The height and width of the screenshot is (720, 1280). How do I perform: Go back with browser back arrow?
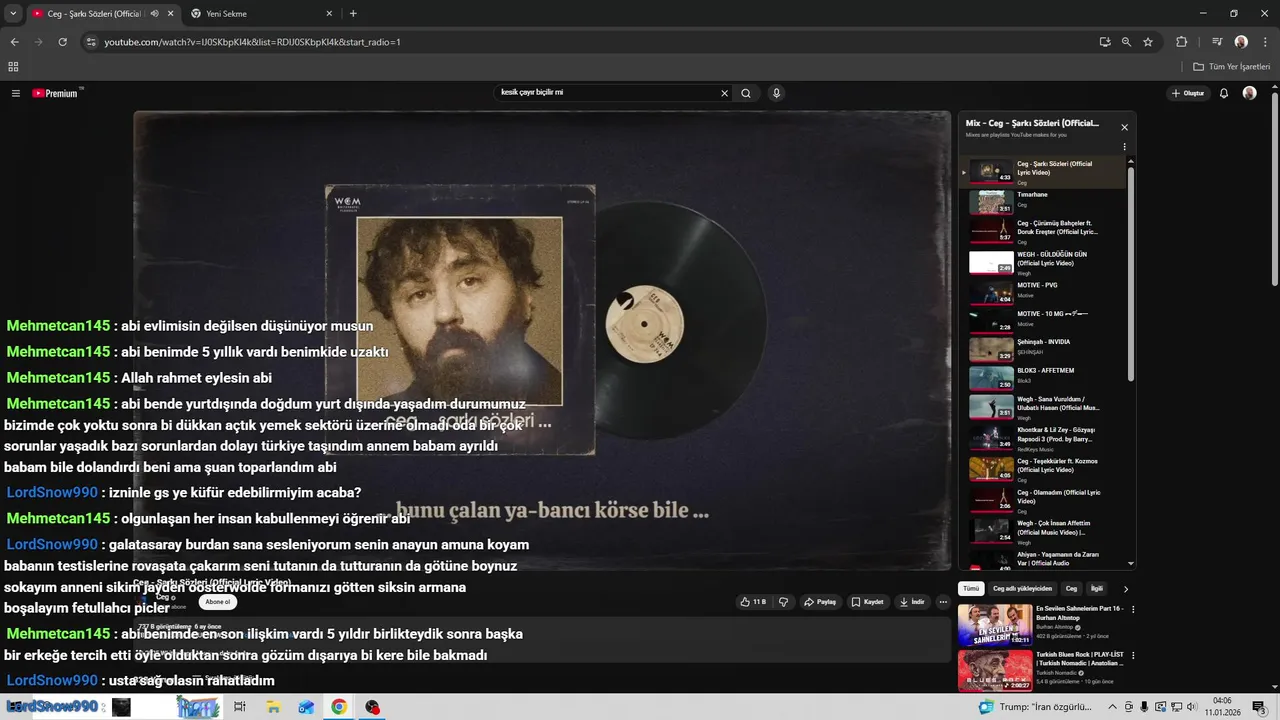[14, 42]
